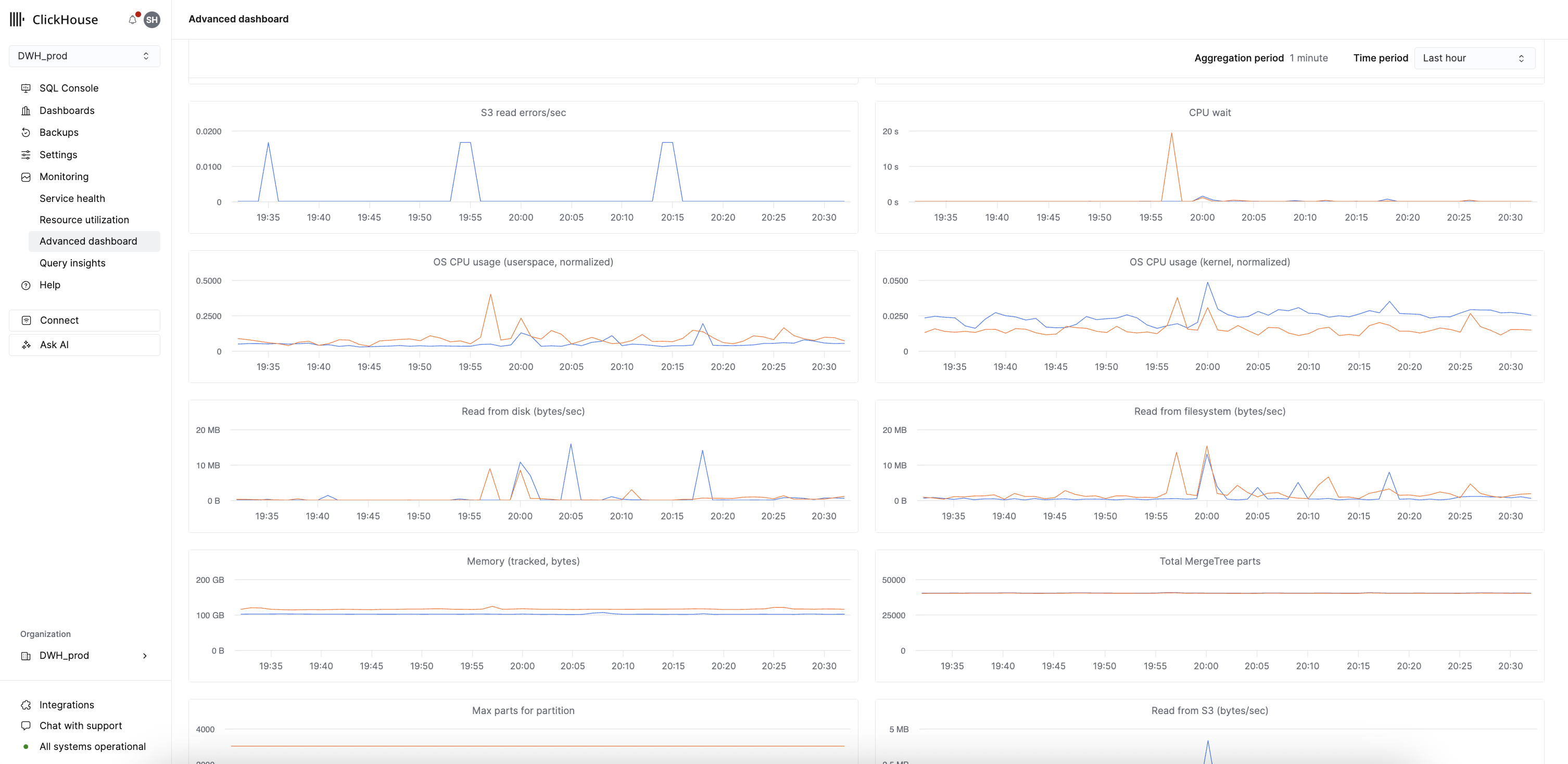The image size is (1568, 764).
Task: Open the Backups icon
Action: (25, 132)
